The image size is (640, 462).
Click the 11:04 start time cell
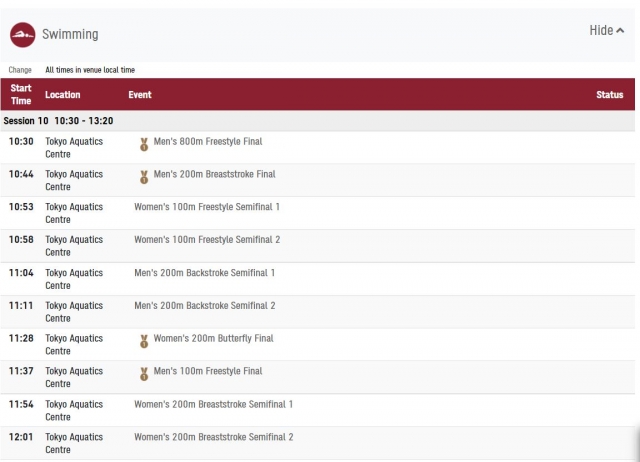(21, 273)
